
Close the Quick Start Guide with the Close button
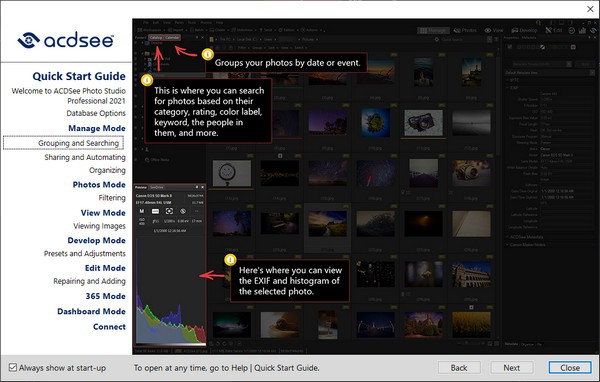(x=570, y=368)
